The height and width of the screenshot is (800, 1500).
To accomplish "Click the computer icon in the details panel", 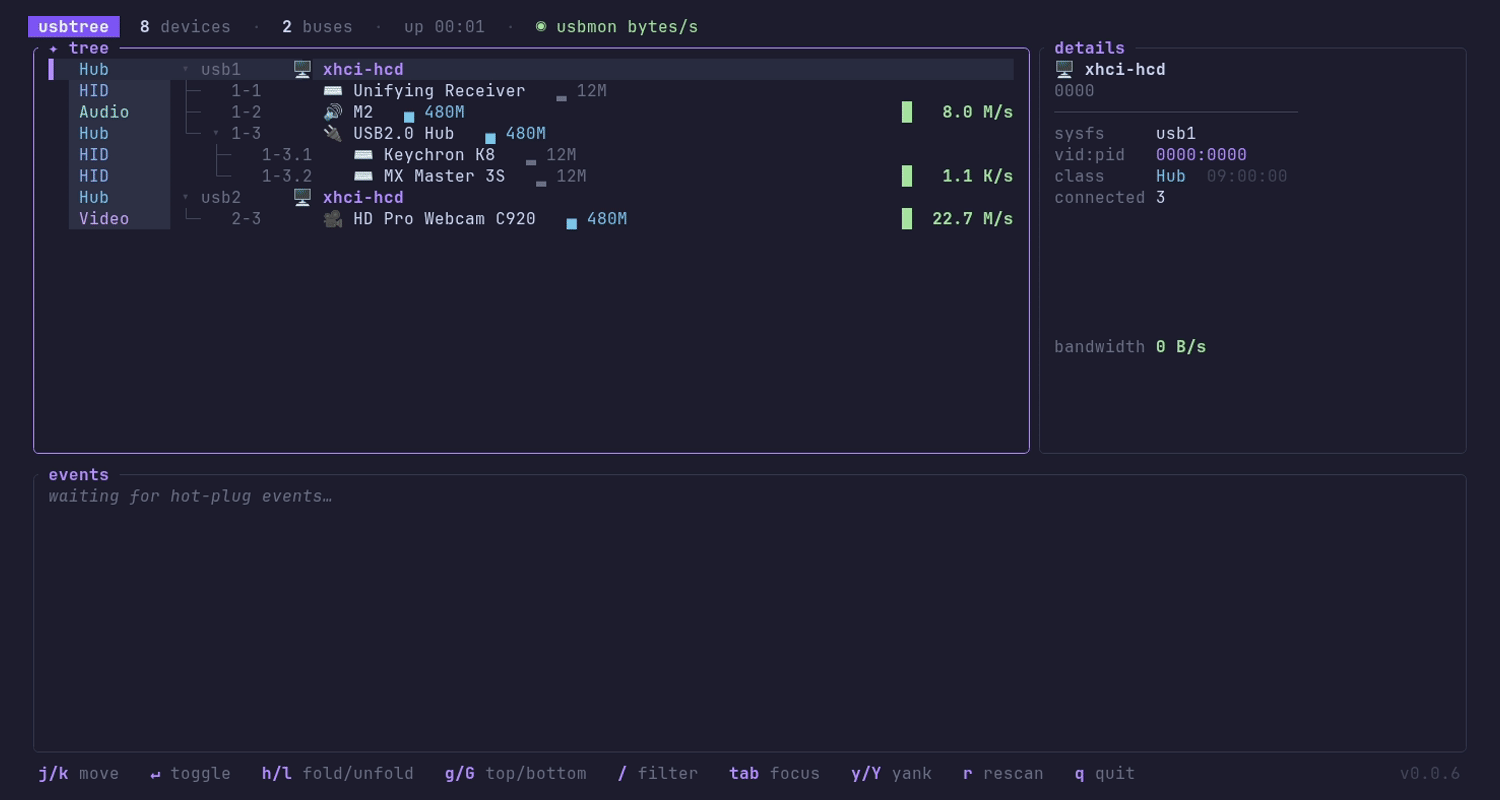I will pyautogui.click(x=1064, y=69).
